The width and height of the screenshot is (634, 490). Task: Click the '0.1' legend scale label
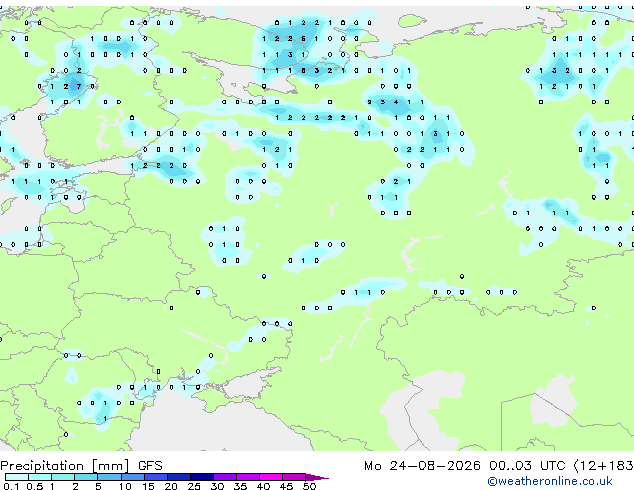(x=11, y=486)
